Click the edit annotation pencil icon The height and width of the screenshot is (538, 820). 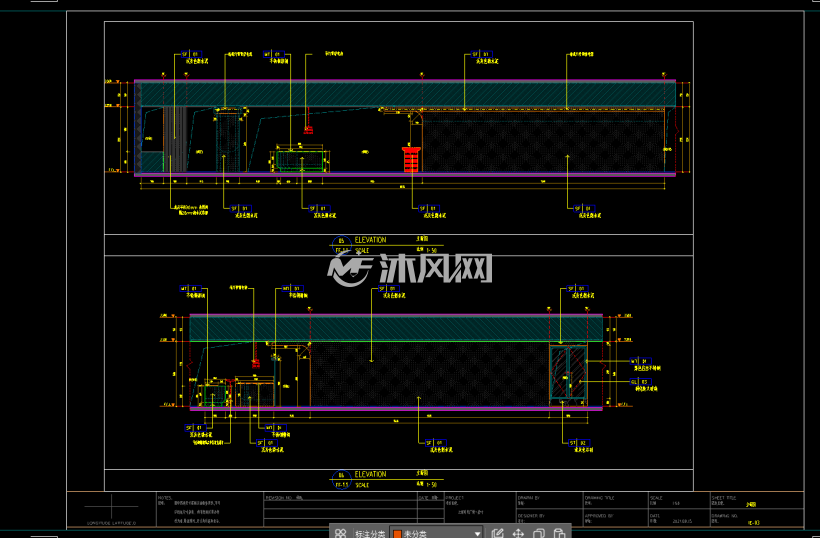coord(497,533)
